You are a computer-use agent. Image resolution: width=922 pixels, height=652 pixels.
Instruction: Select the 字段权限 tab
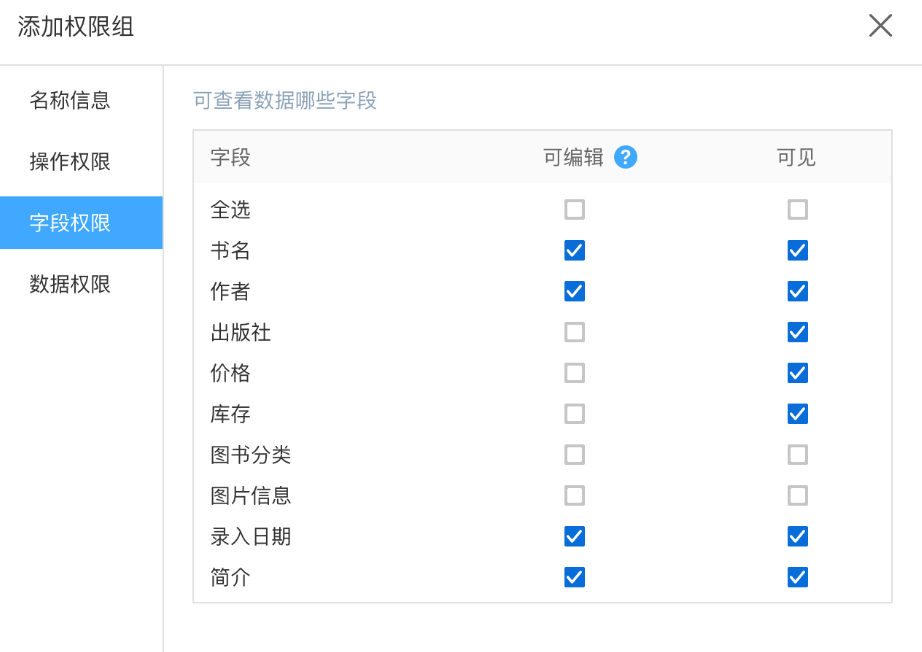pyautogui.click(x=70, y=223)
